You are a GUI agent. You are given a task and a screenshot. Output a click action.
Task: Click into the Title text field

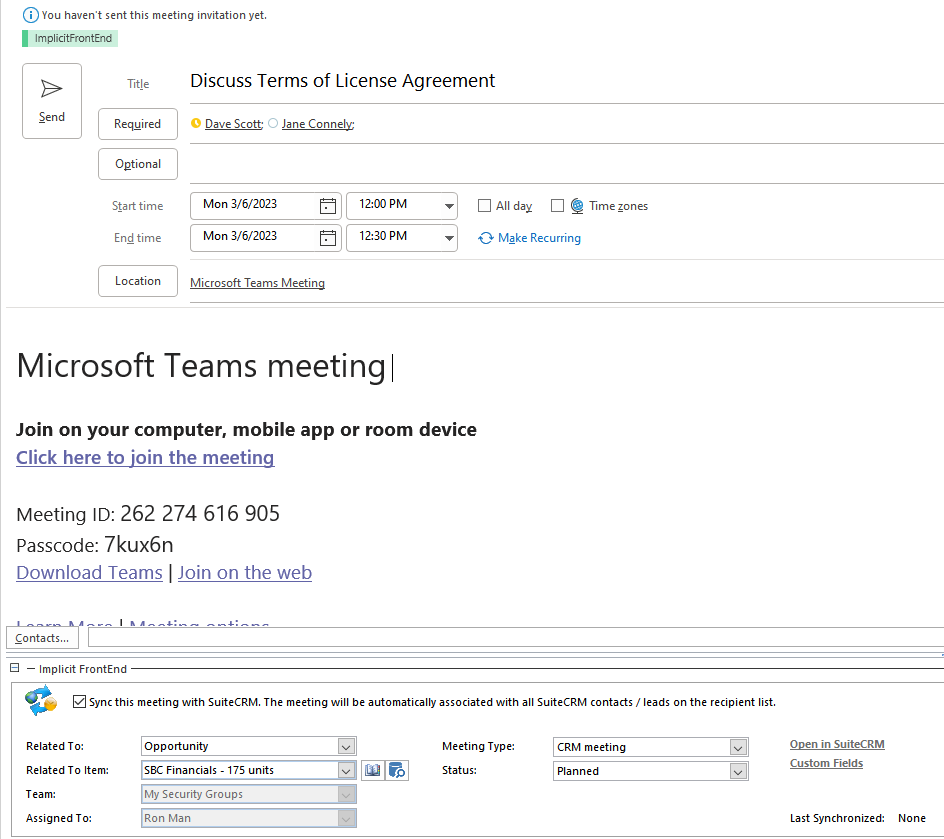[560, 81]
